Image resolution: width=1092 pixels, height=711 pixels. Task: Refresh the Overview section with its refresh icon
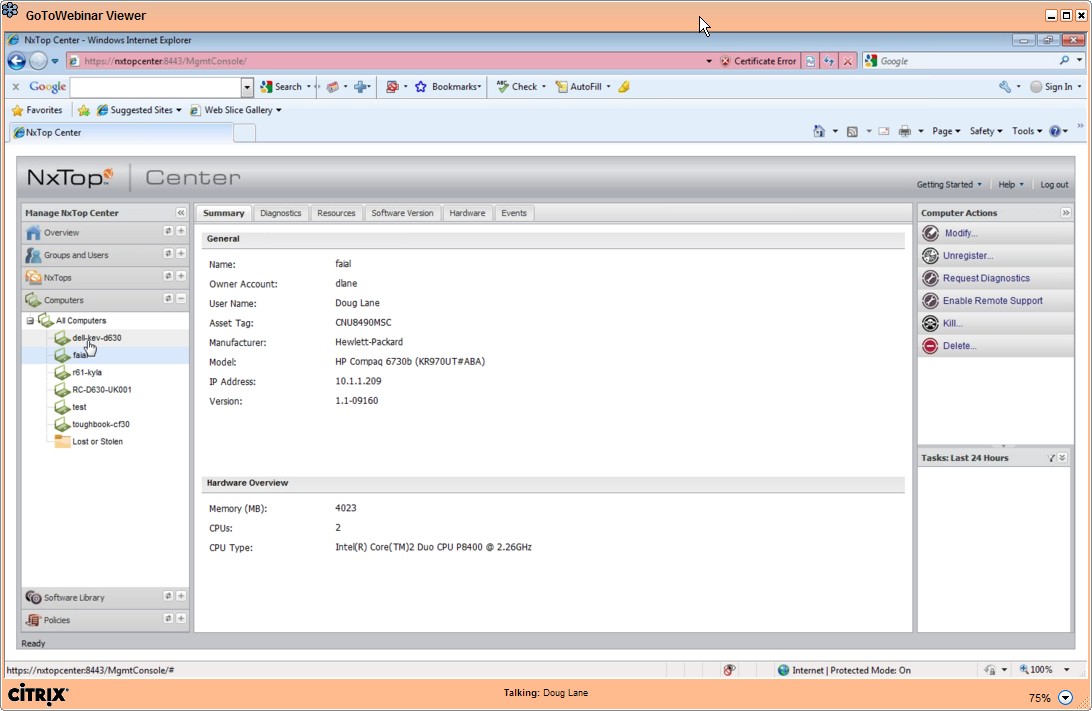168,231
